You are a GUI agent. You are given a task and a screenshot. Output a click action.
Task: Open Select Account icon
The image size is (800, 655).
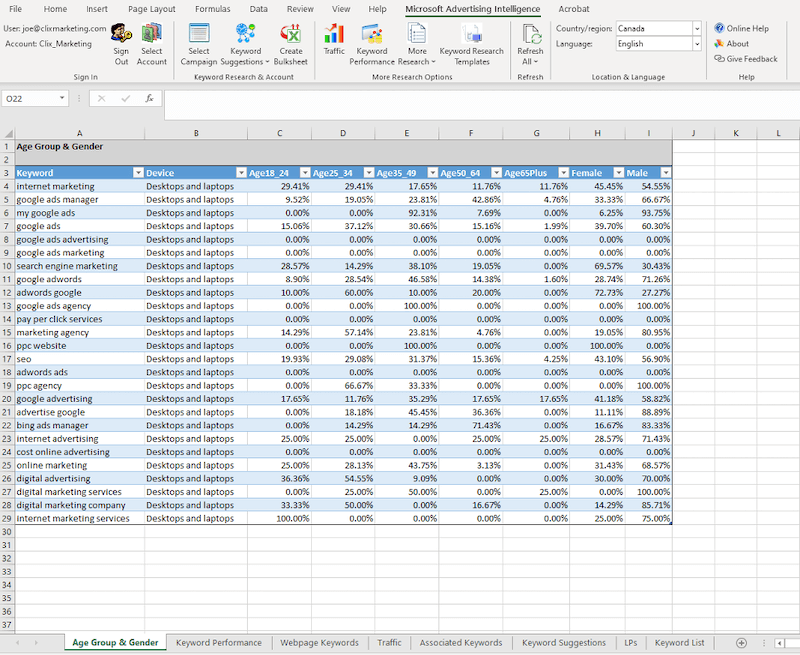tap(152, 34)
